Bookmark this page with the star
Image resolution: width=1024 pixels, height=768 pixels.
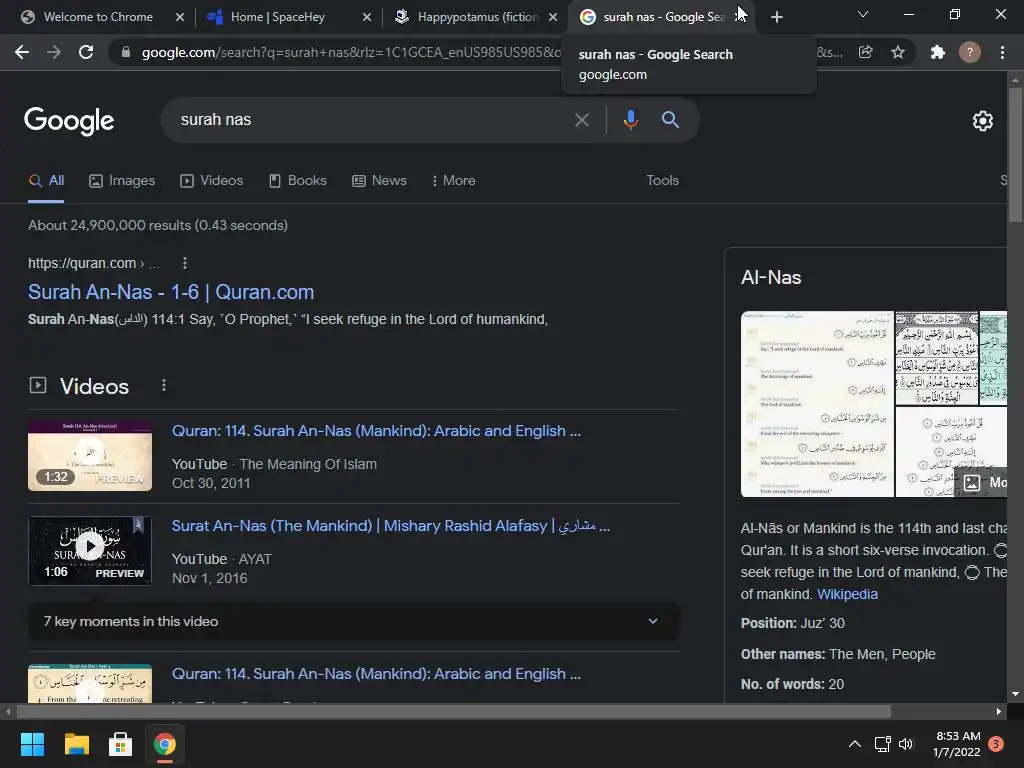[x=898, y=52]
